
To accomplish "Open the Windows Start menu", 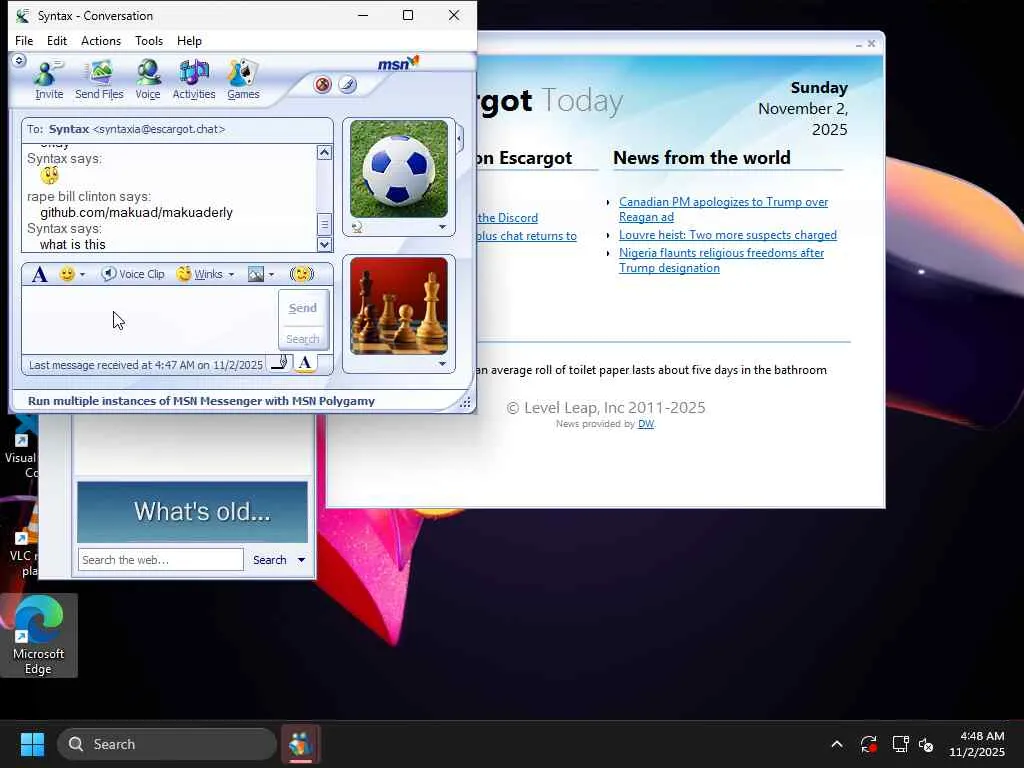I will pyautogui.click(x=32, y=744).
